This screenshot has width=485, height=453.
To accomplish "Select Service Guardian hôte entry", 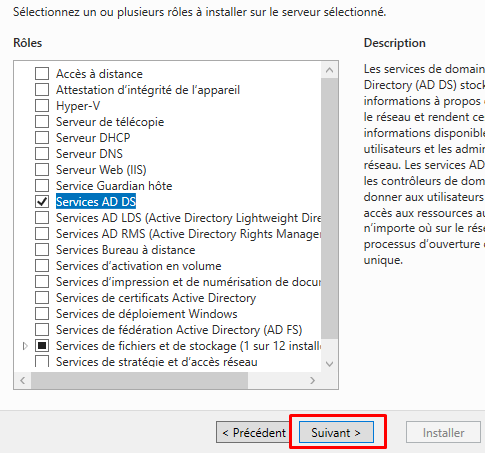I will (x=114, y=186).
